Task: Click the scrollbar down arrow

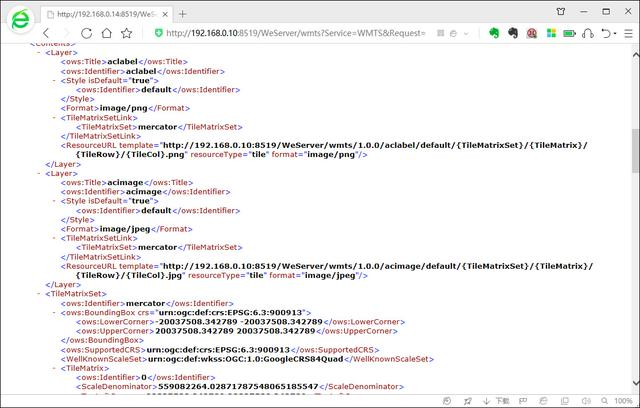Action: pos(636,383)
